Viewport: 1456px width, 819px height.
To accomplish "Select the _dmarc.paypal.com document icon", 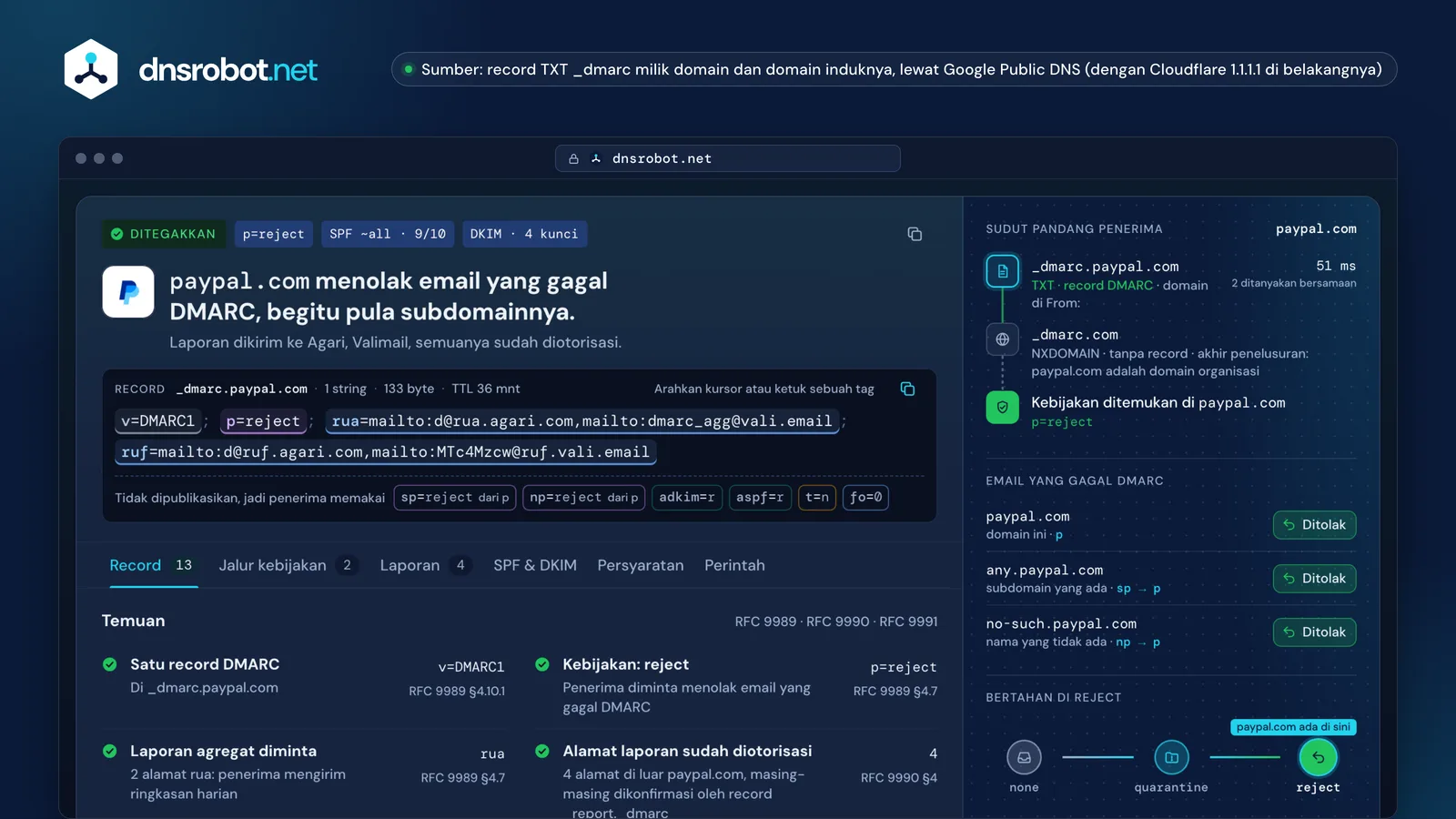I will point(1002,271).
